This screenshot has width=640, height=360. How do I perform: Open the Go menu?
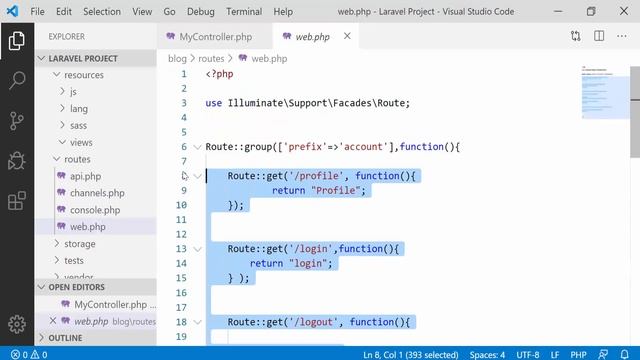click(x=169, y=11)
